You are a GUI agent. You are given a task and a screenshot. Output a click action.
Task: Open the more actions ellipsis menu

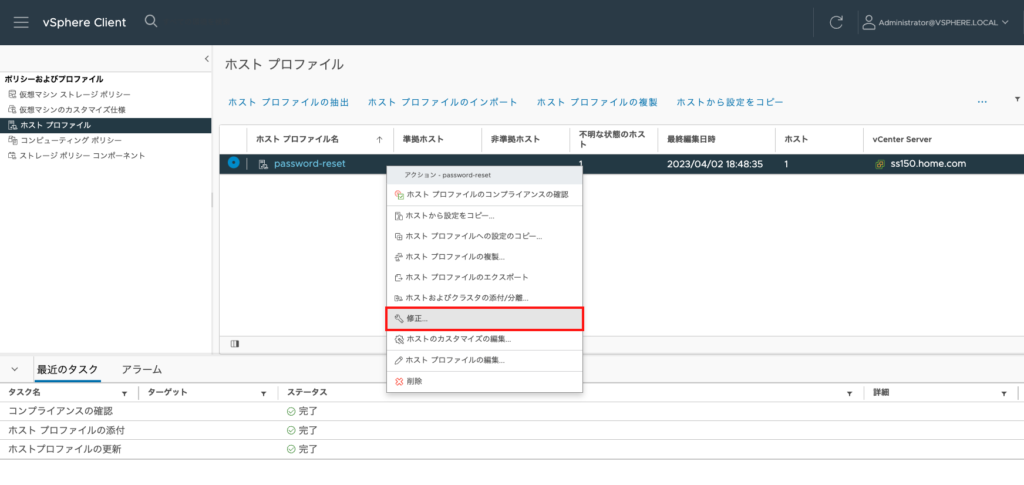pyautogui.click(x=982, y=102)
